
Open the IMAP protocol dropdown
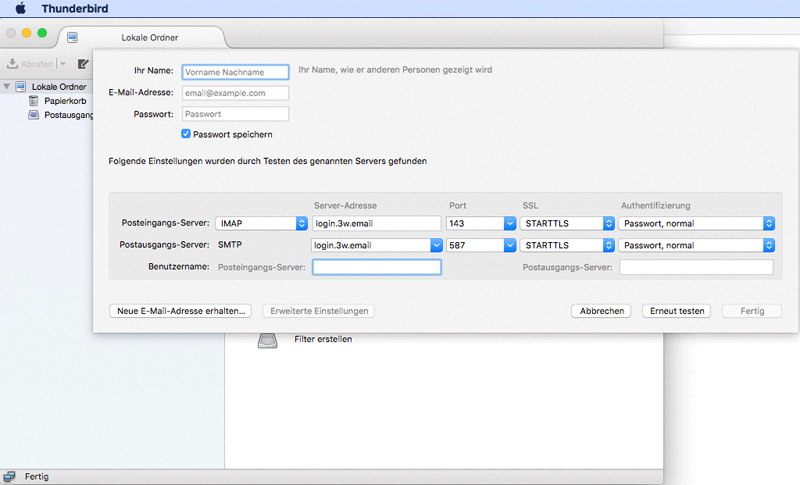point(262,223)
